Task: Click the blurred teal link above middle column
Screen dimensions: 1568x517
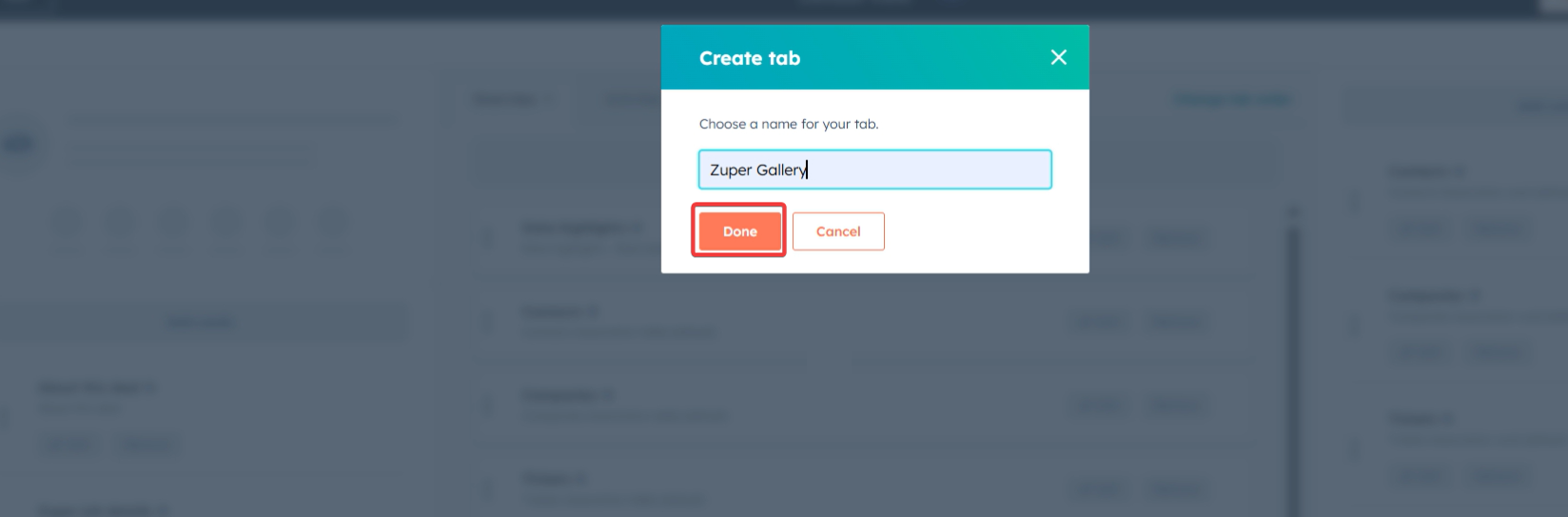Action: tap(1231, 100)
